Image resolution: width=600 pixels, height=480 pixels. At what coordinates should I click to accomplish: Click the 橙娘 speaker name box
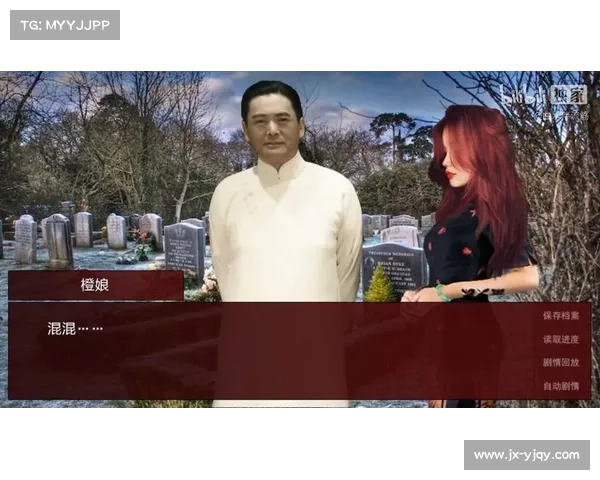[95, 285]
